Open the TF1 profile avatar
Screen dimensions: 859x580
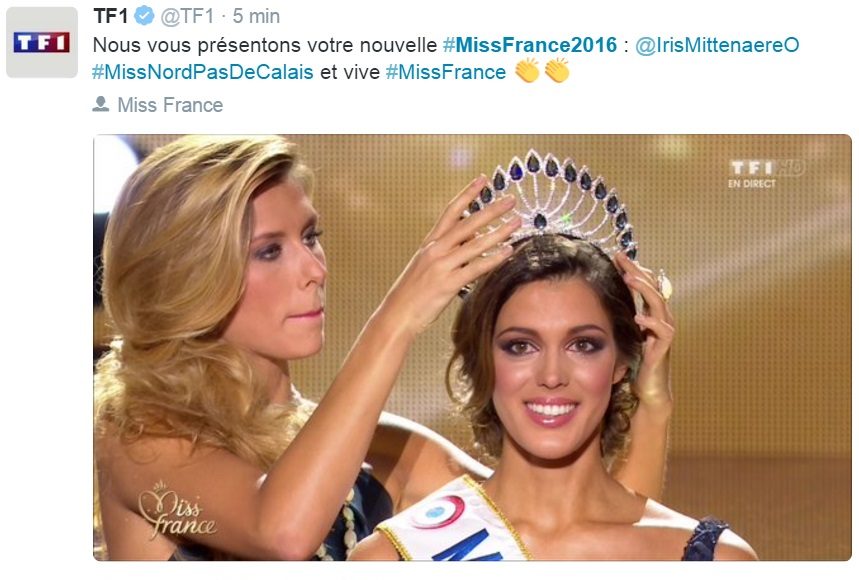point(42,42)
